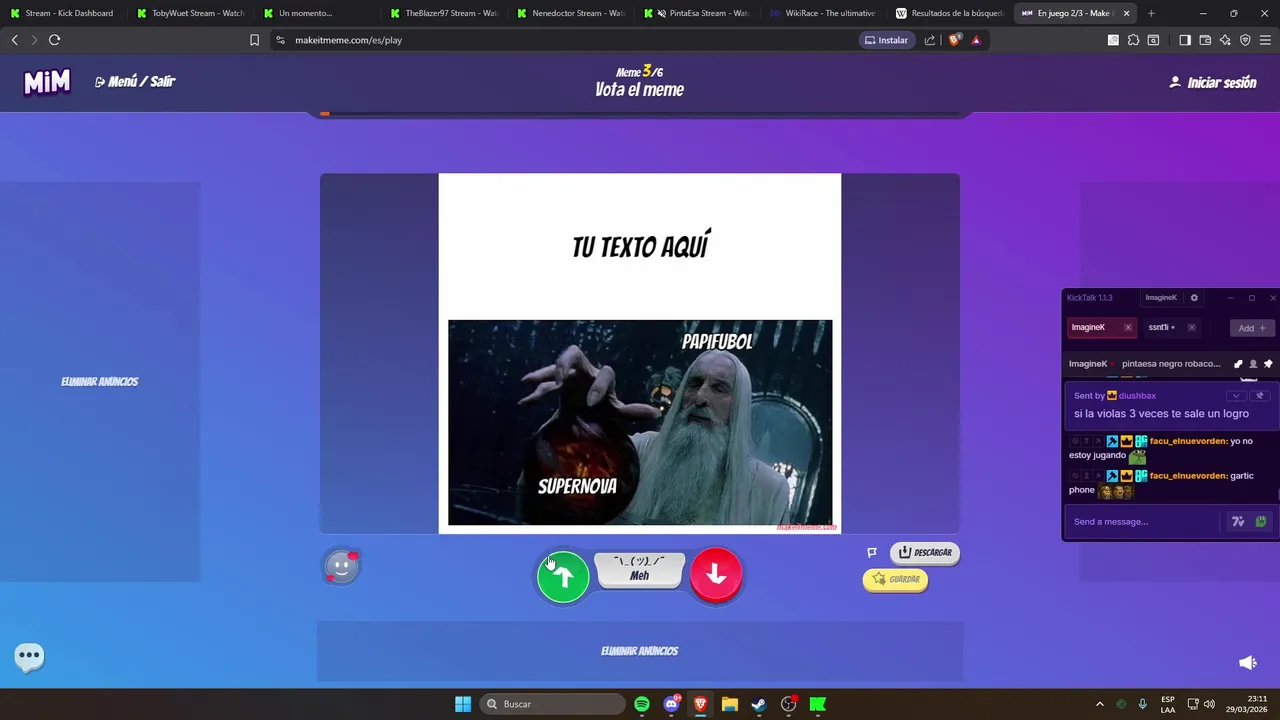Open the Brave Wallet icon
The image size is (1280, 720).
pyautogui.click(x=1205, y=40)
